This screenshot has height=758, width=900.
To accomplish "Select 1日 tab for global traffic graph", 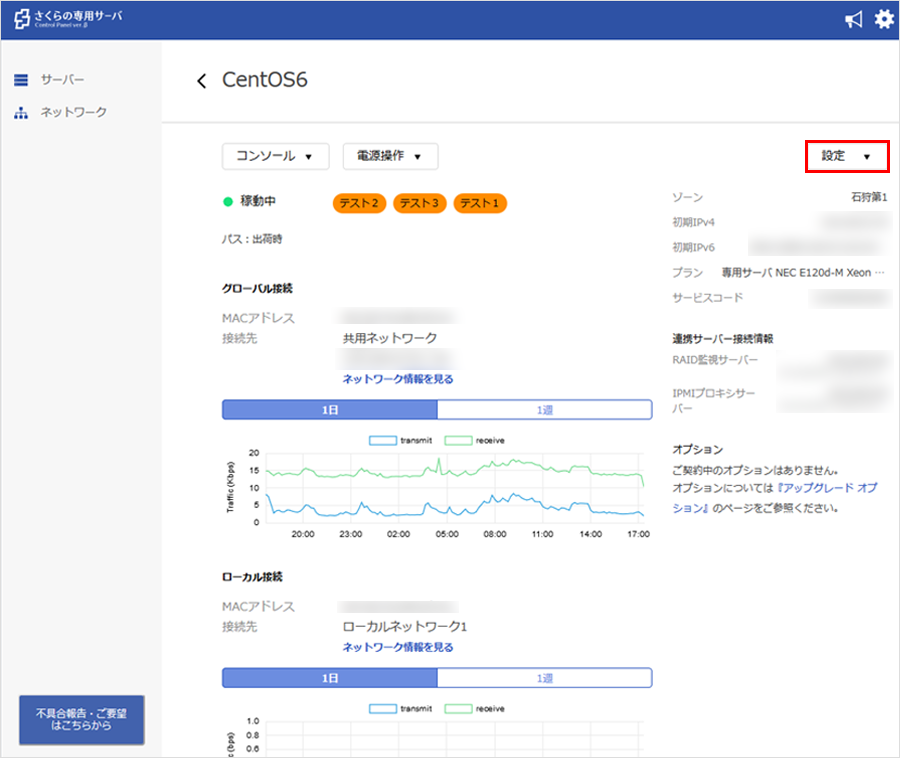I will click(x=329, y=410).
